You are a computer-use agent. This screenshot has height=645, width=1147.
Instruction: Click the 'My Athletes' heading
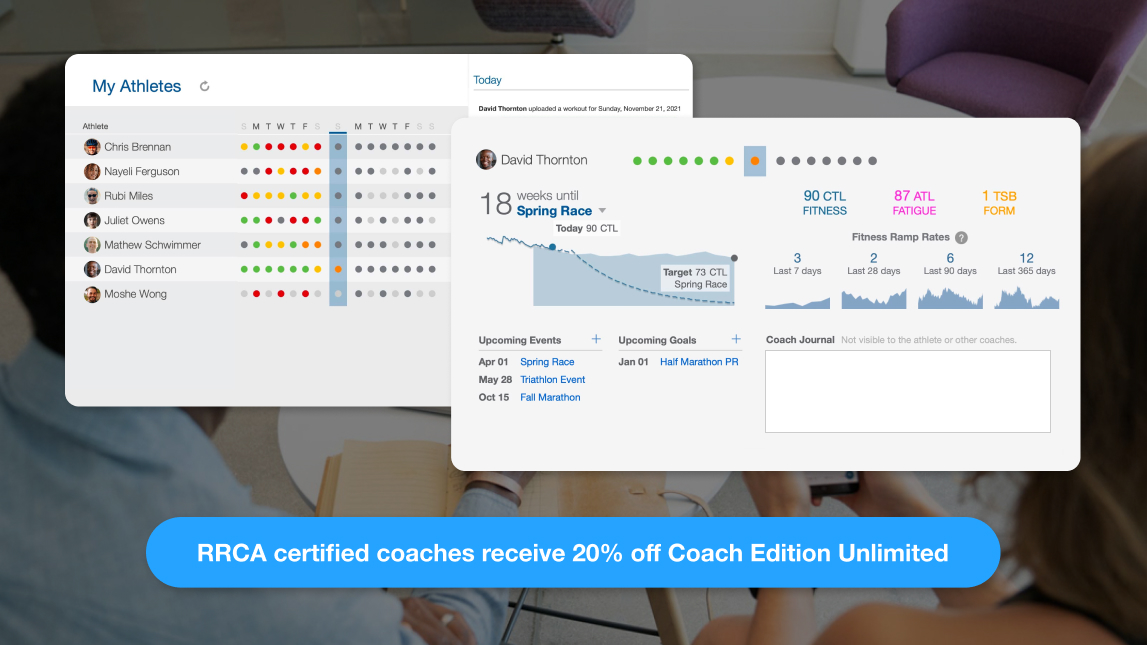[137, 86]
